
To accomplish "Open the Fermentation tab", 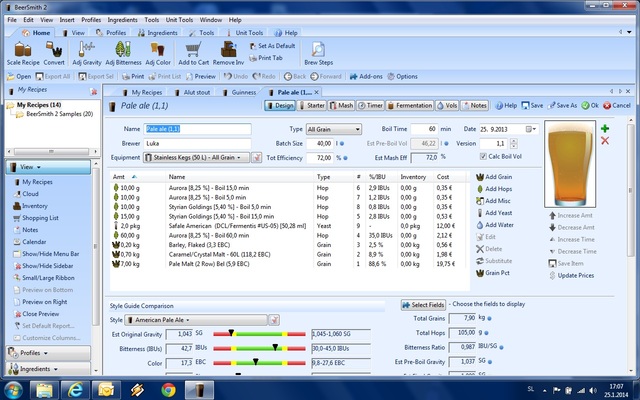I will [409, 106].
